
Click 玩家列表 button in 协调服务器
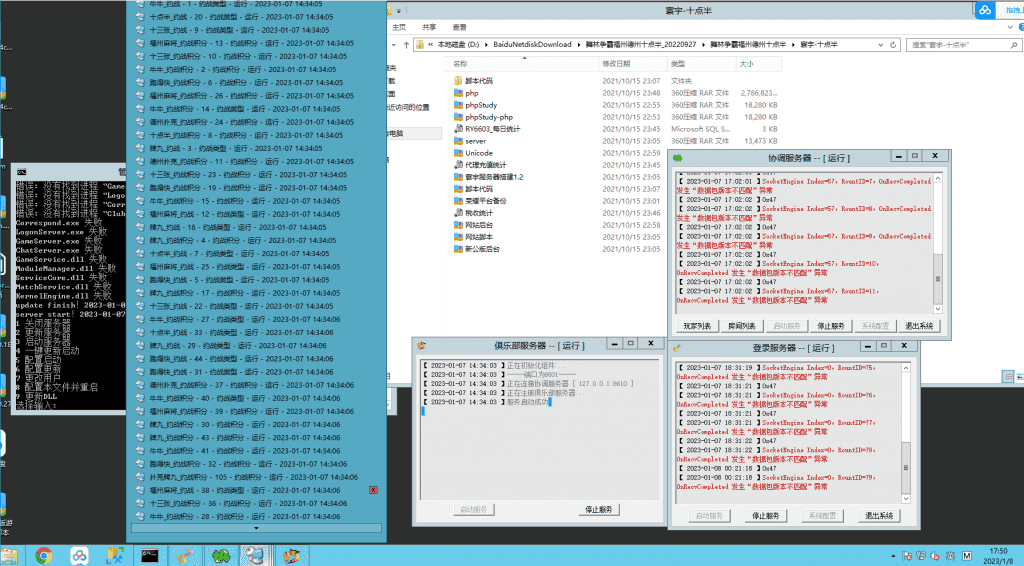(x=697, y=326)
